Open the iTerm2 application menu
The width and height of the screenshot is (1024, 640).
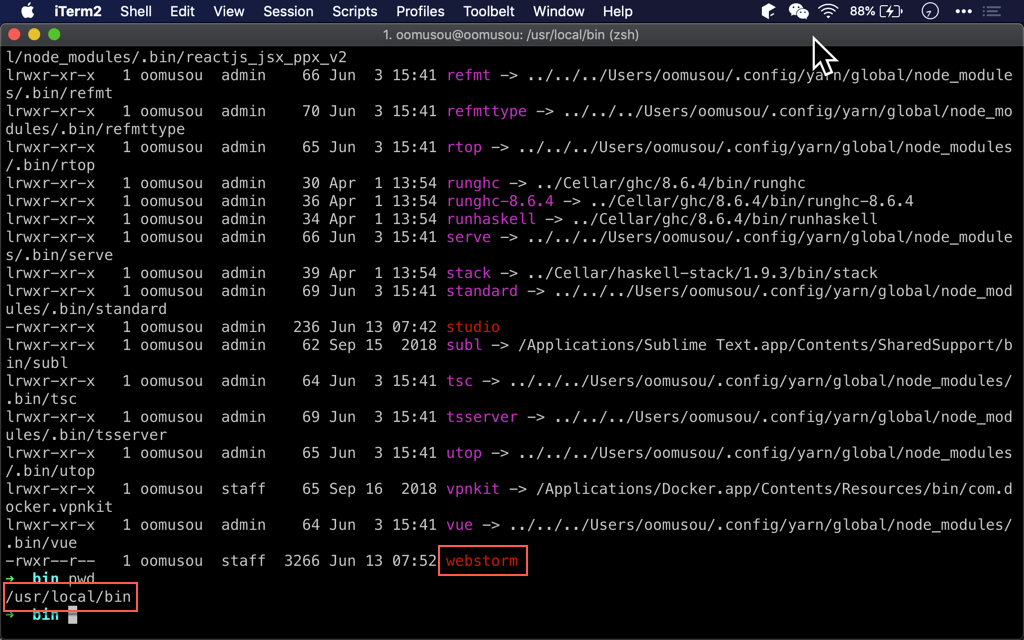pyautogui.click(x=78, y=11)
